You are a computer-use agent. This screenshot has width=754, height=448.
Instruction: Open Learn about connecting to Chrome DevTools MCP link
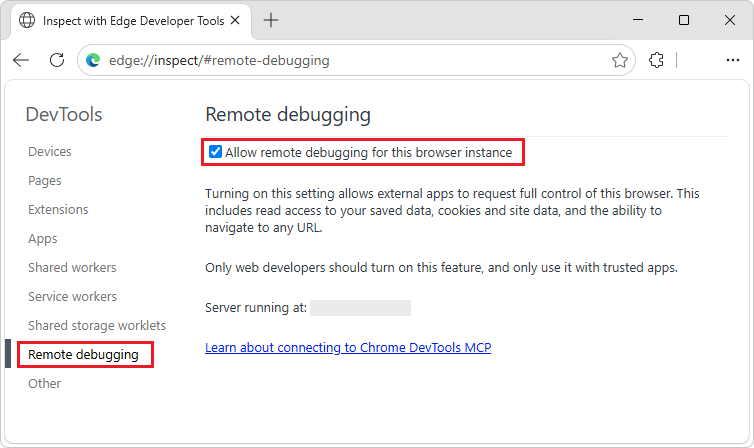pos(348,348)
